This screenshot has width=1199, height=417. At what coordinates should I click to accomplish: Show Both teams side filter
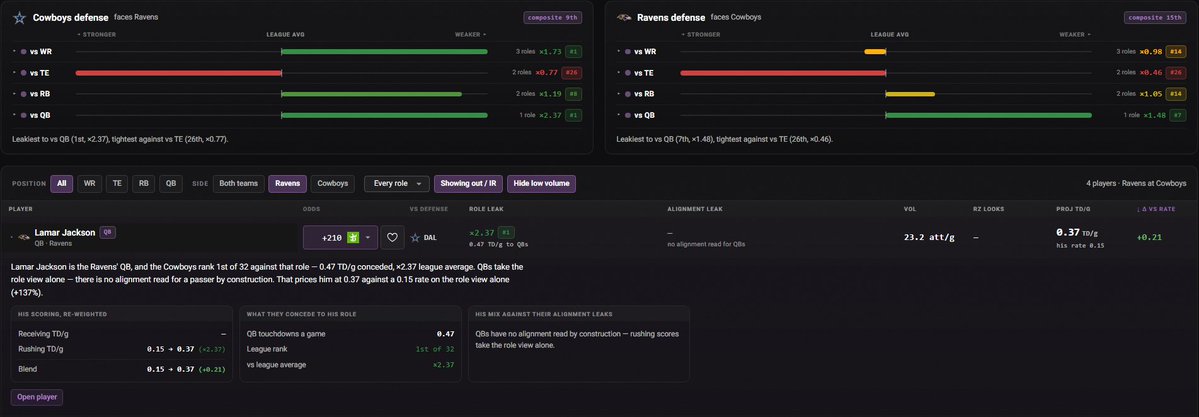(239, 184)
